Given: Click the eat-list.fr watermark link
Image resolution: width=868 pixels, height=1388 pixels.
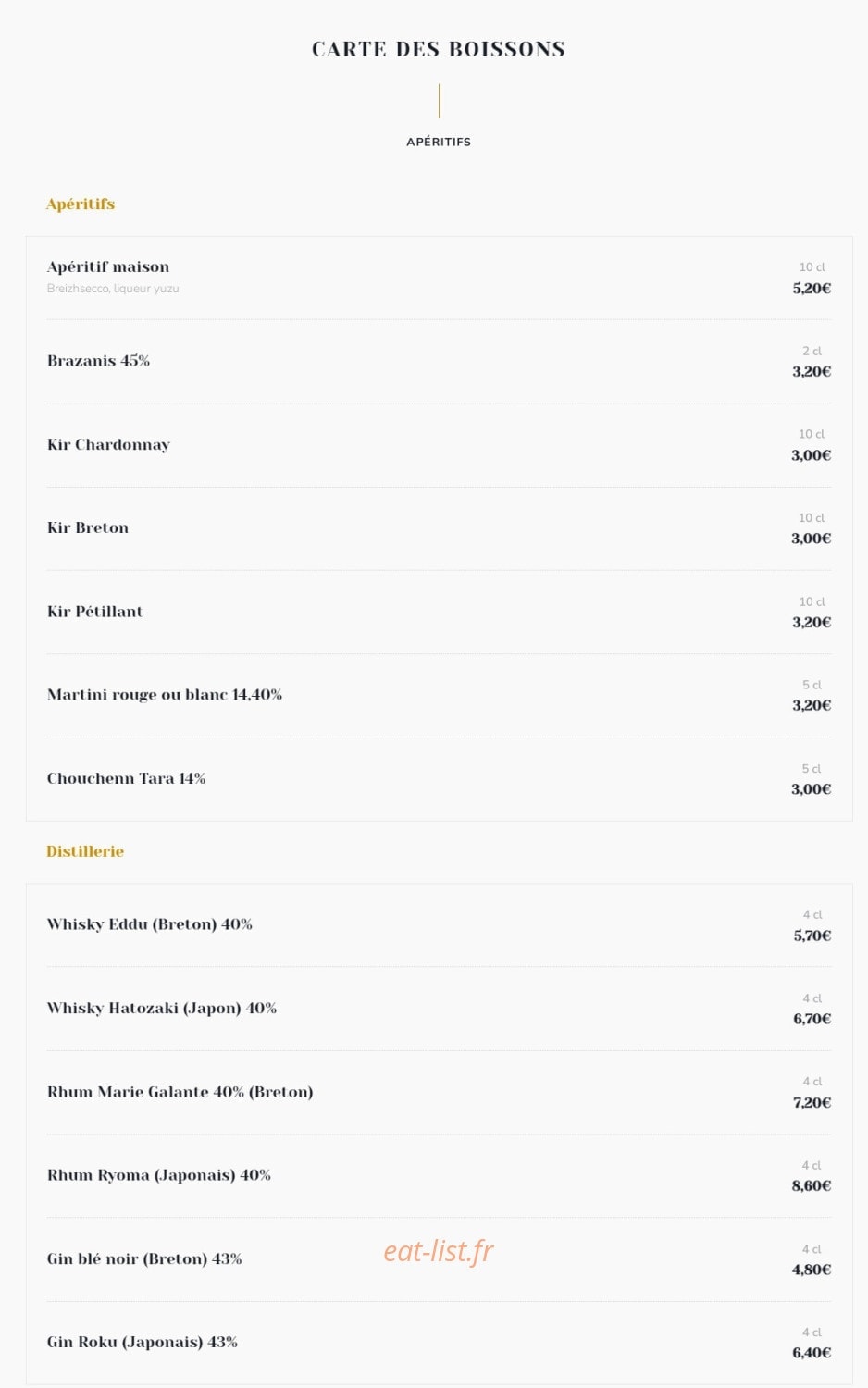Looking at the screenshot, I should click(439, 1251).
